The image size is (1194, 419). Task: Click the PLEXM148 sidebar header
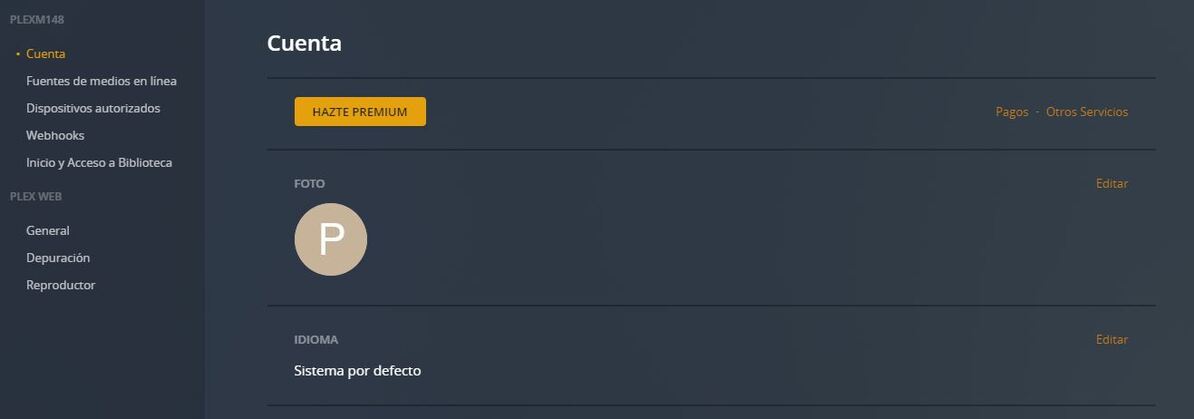coord(37,20)
